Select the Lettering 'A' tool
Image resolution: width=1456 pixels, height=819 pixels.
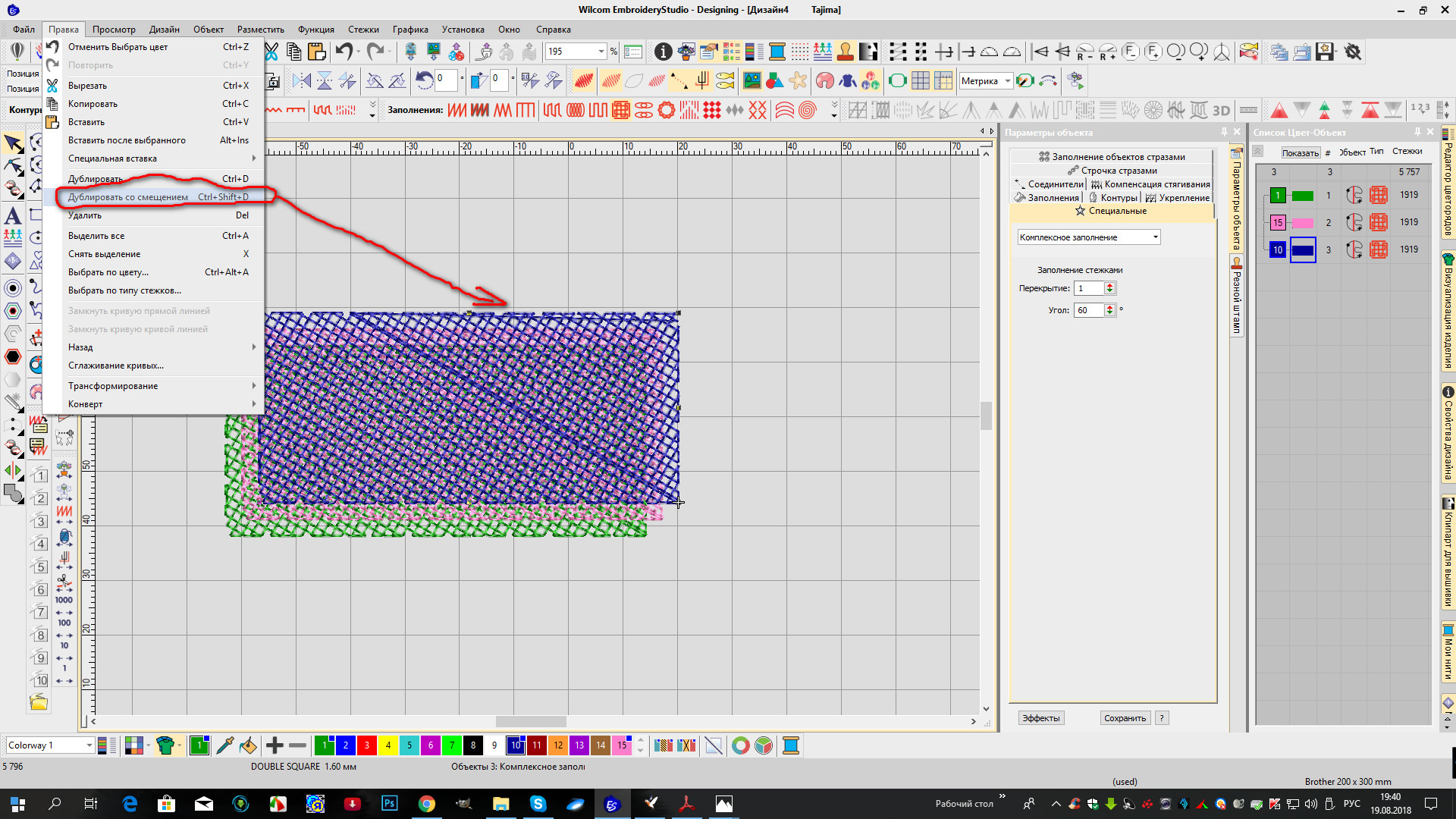click(13, 216)
